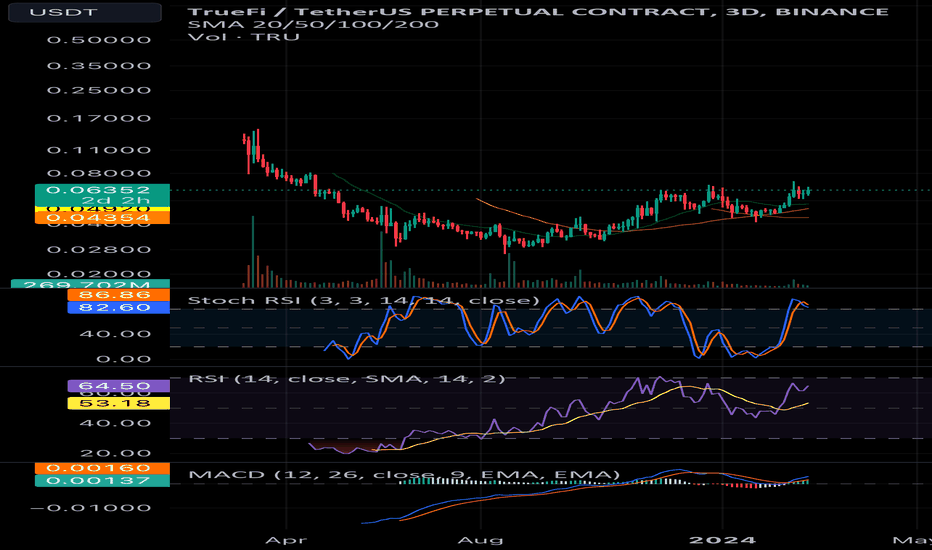Click the RSI value label 64.50

pos(118,386)
